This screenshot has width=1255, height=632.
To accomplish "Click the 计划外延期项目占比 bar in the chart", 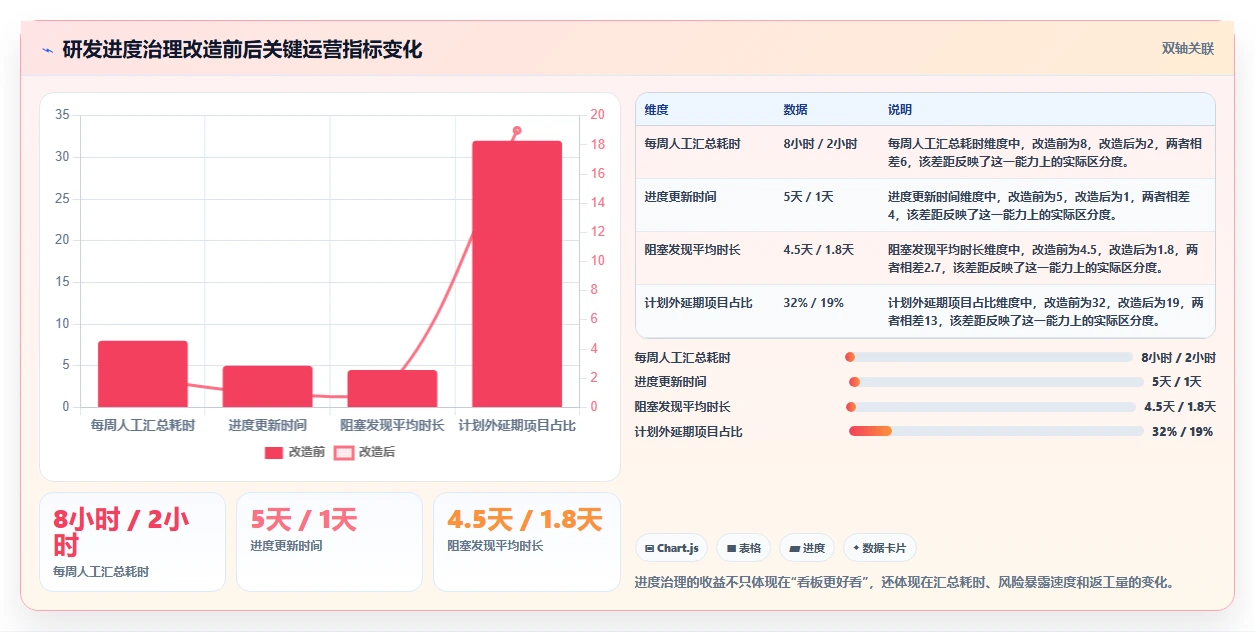I will [x=517, y=274].
